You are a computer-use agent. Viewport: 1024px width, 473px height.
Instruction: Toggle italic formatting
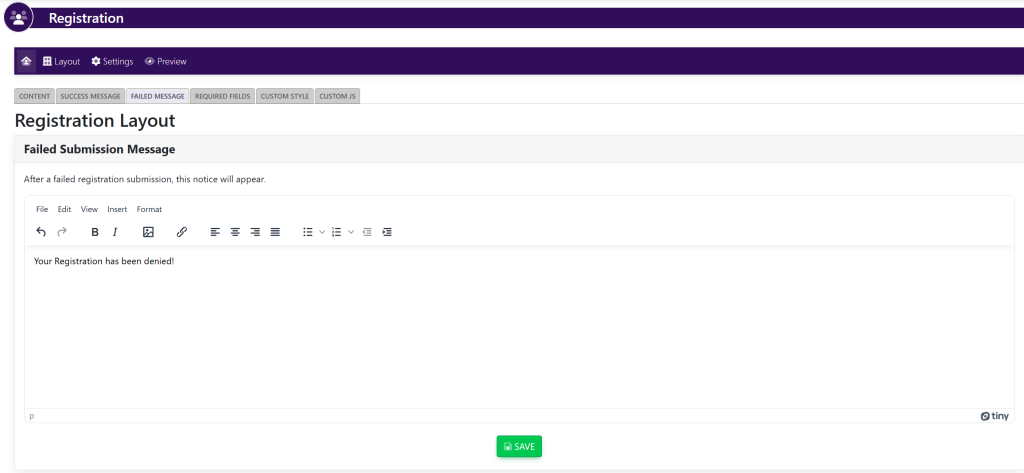115,232
